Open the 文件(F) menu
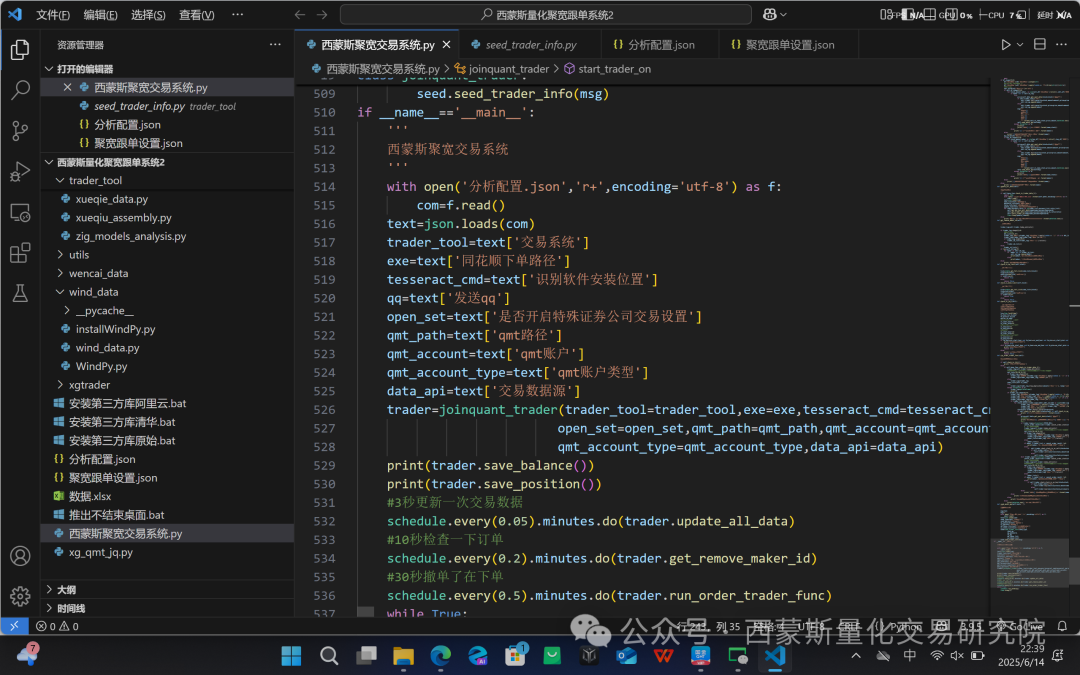Viewport: 1080px width, 675px height. (53, 14)
